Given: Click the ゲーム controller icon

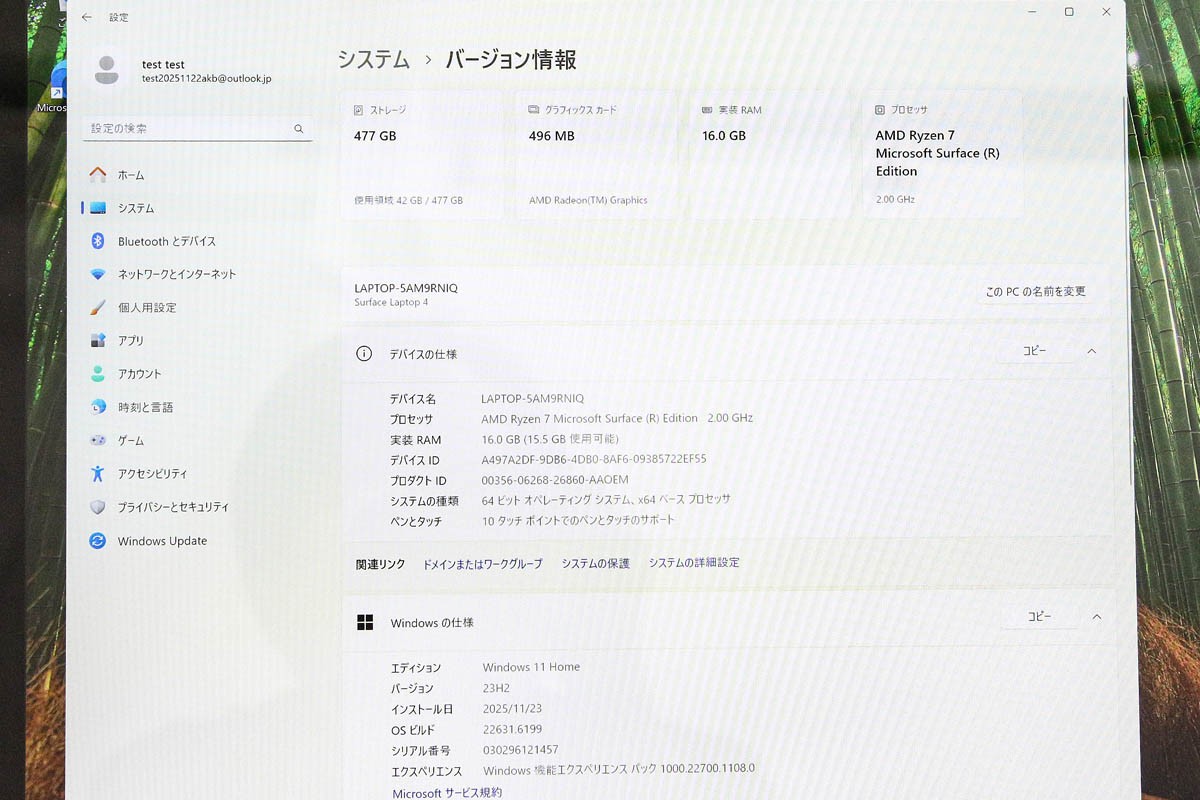Looking at the screenshot, I should [x=98, y=440].
